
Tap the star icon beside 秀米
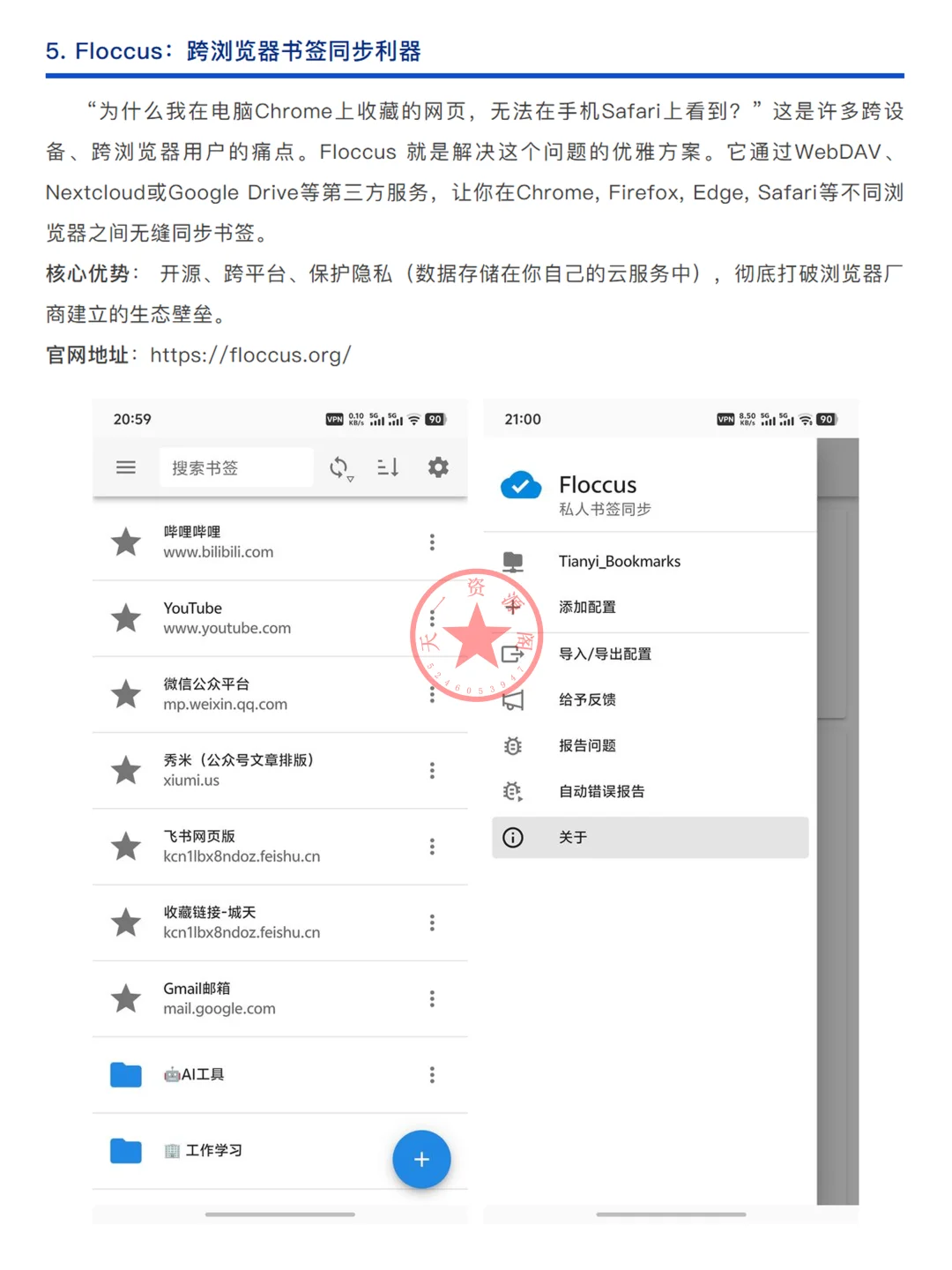click(126, 770)
